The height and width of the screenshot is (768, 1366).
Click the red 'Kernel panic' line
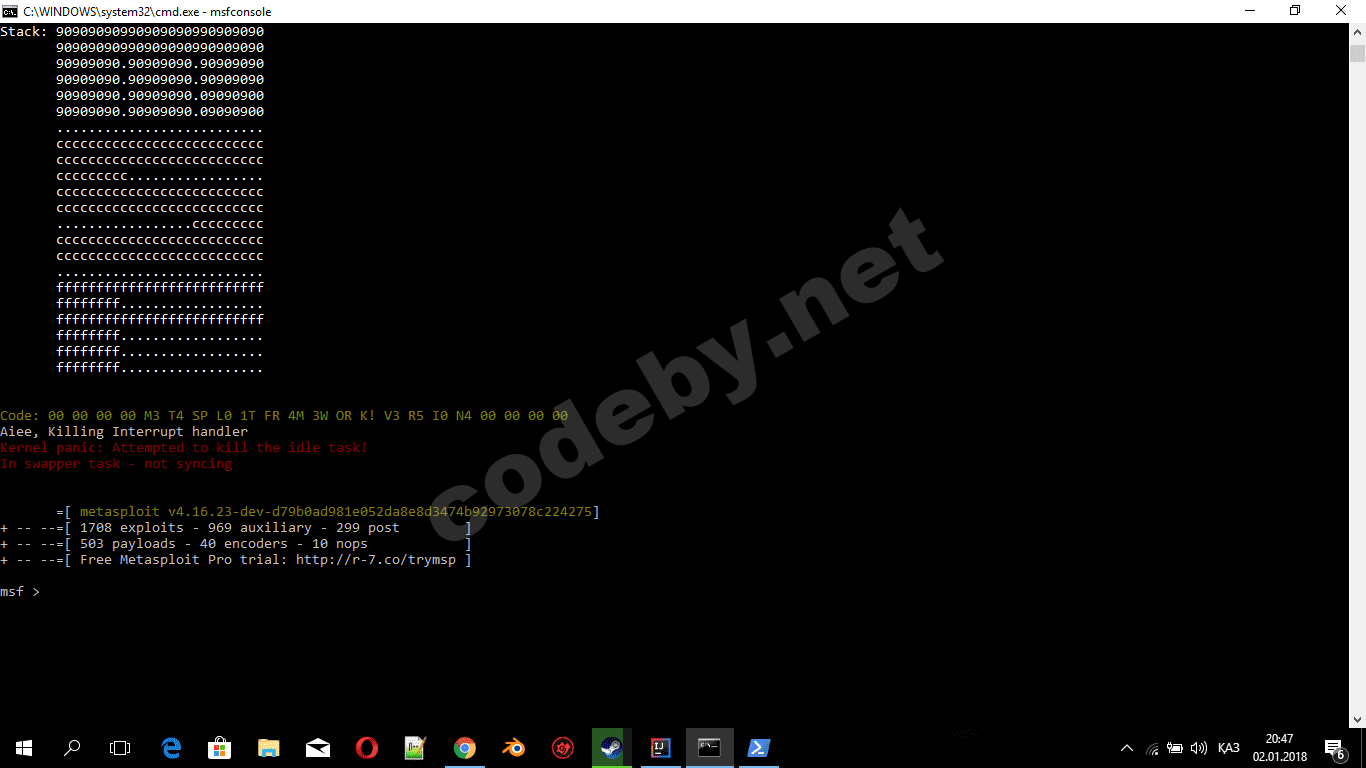pyautogui.click(x=184, y=447)
